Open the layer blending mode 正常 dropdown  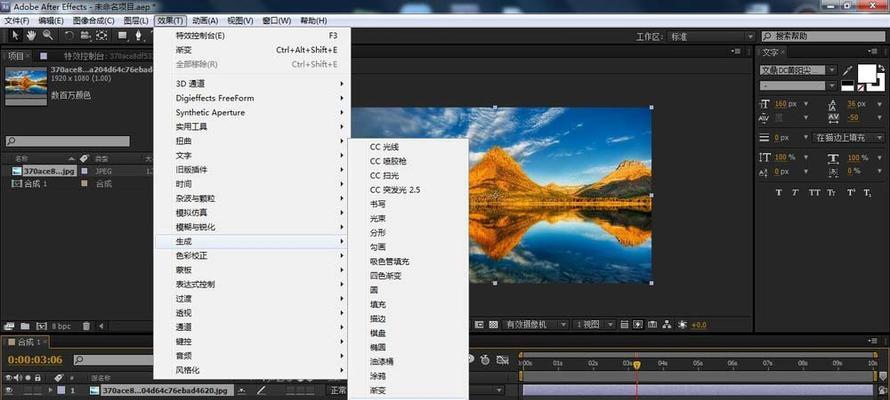click(x=339, y=390)
